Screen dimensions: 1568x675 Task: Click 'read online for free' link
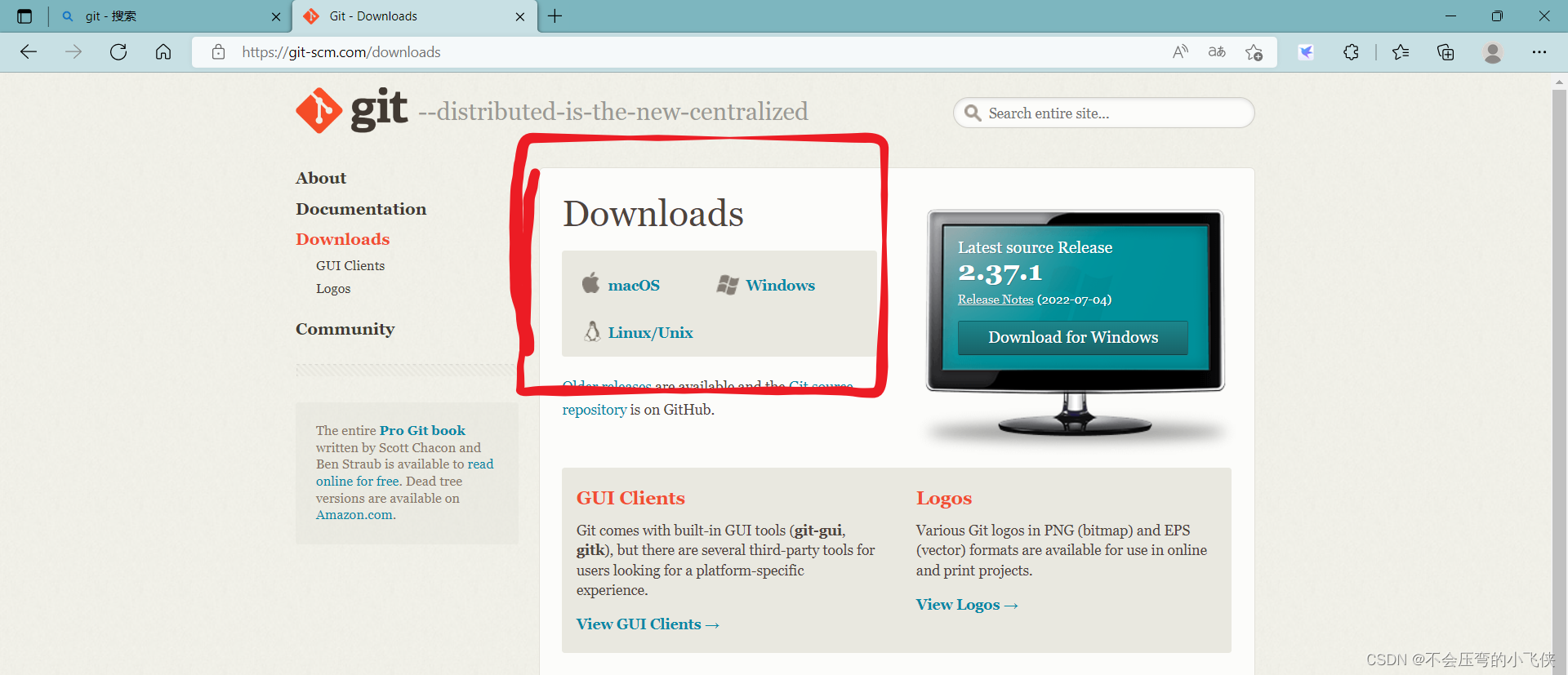coord(405,473)
